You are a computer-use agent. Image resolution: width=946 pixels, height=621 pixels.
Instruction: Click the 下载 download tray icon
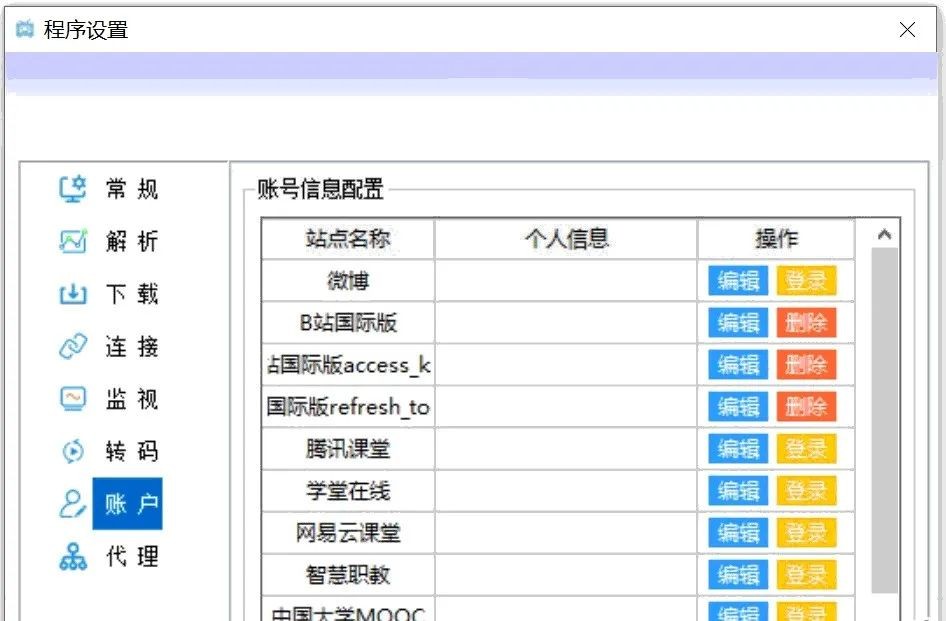point(73,294)
